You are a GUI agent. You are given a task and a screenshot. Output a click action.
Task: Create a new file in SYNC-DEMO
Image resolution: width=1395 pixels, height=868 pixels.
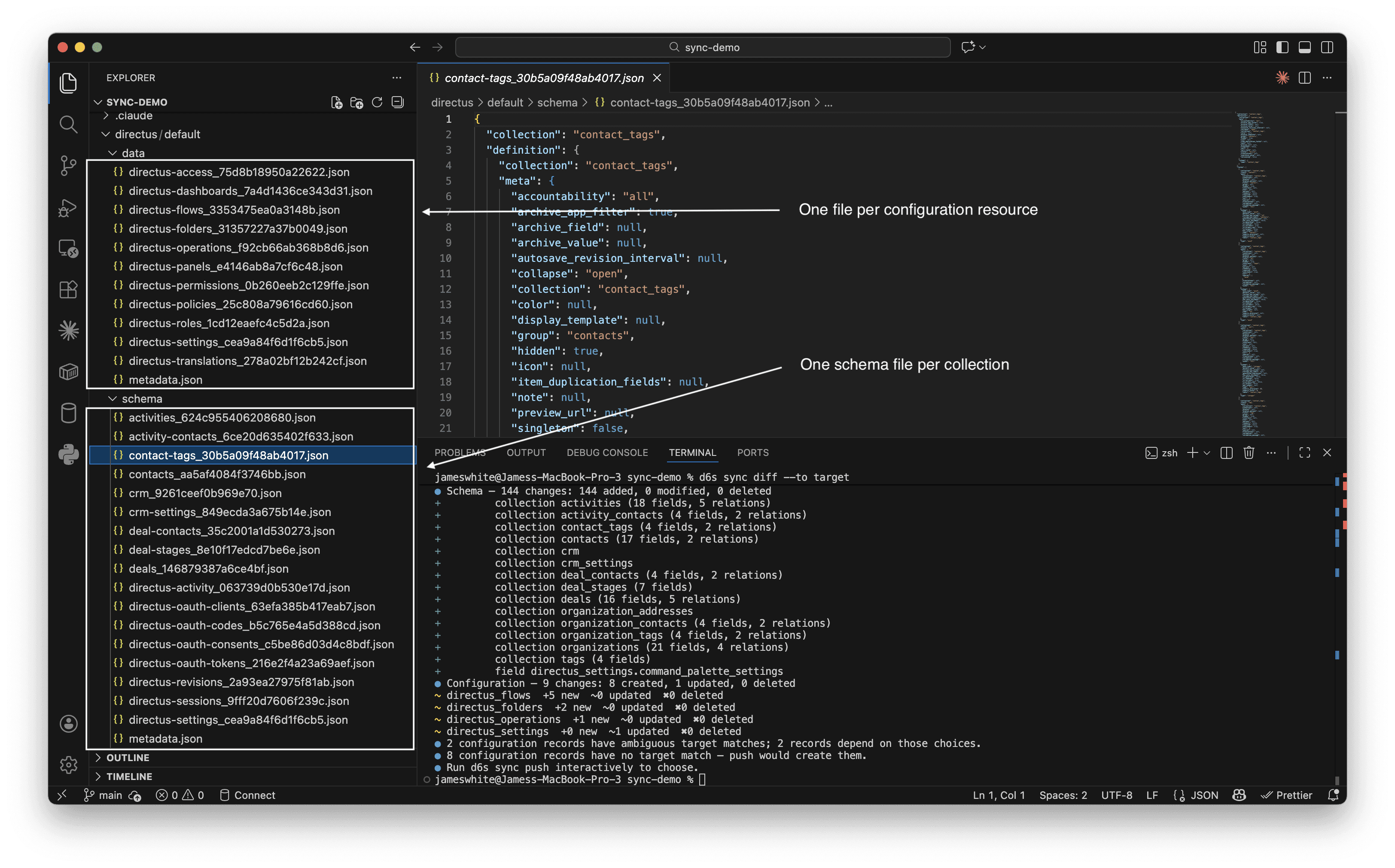coord(337,102)
